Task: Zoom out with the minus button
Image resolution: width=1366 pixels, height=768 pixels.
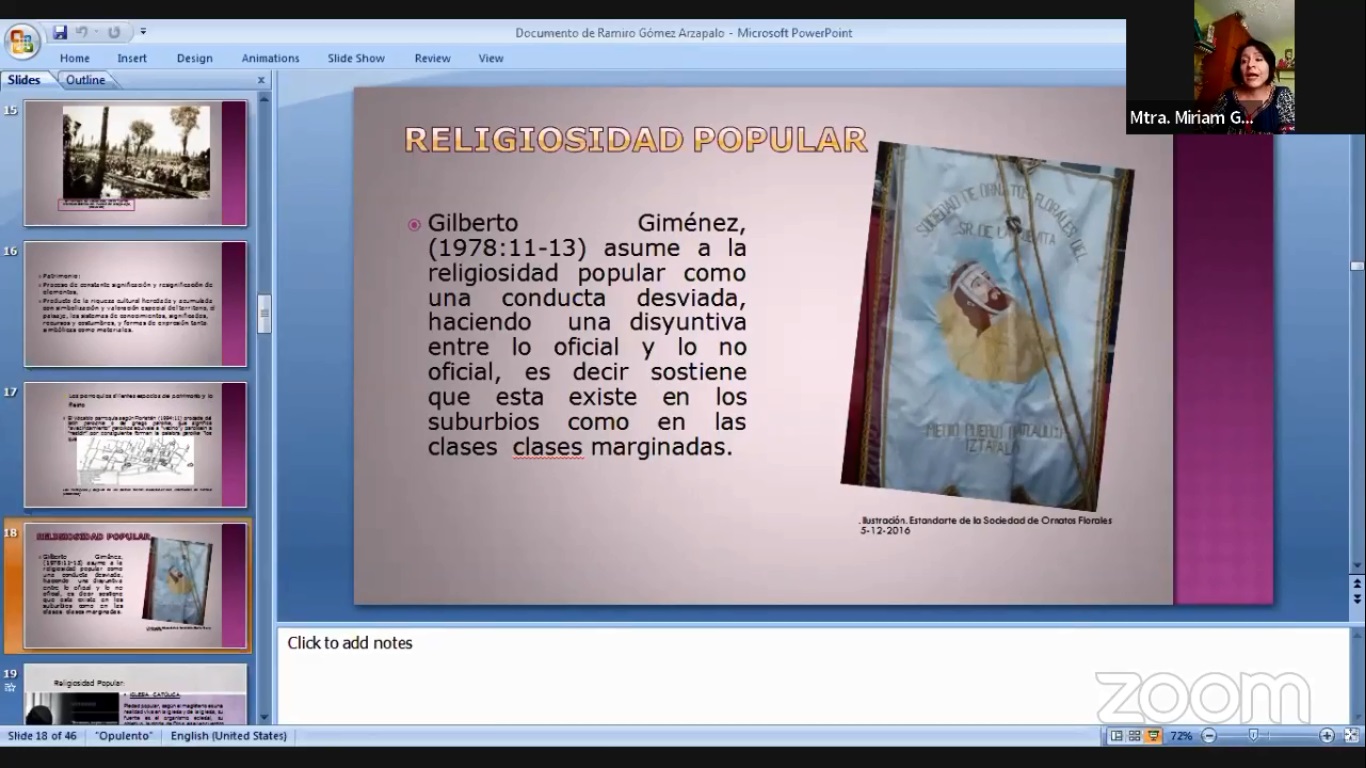Action: pos(1209,736)
